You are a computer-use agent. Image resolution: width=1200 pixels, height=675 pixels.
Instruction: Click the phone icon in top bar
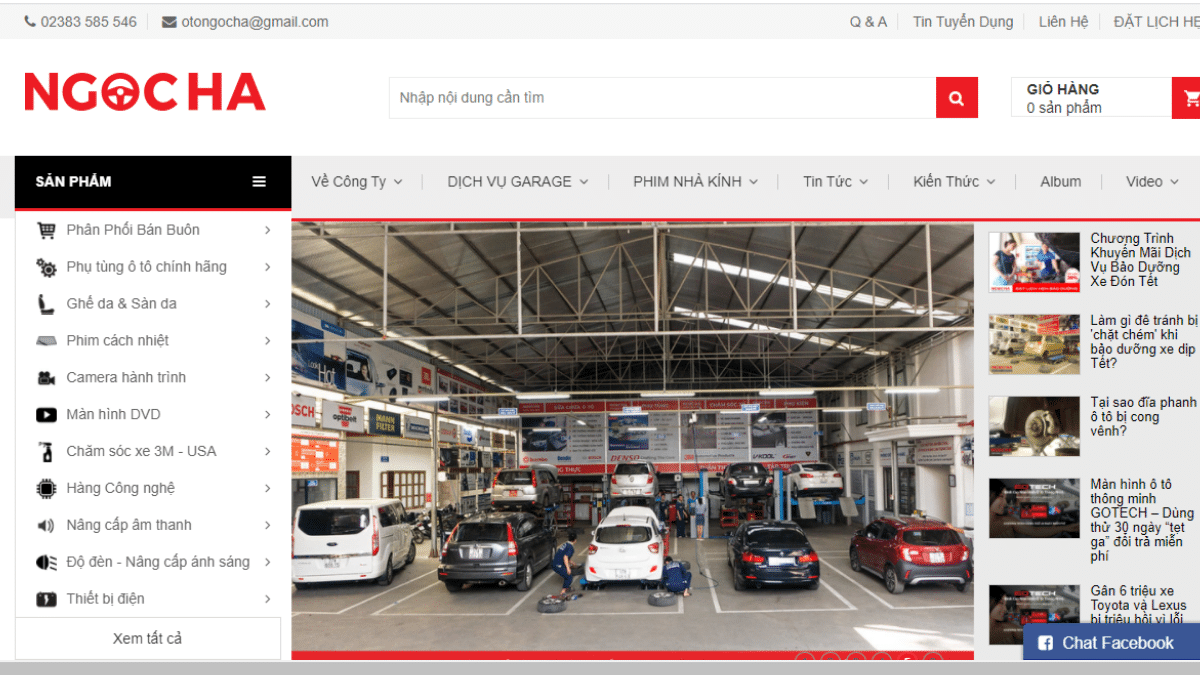[x=30, y=22]
